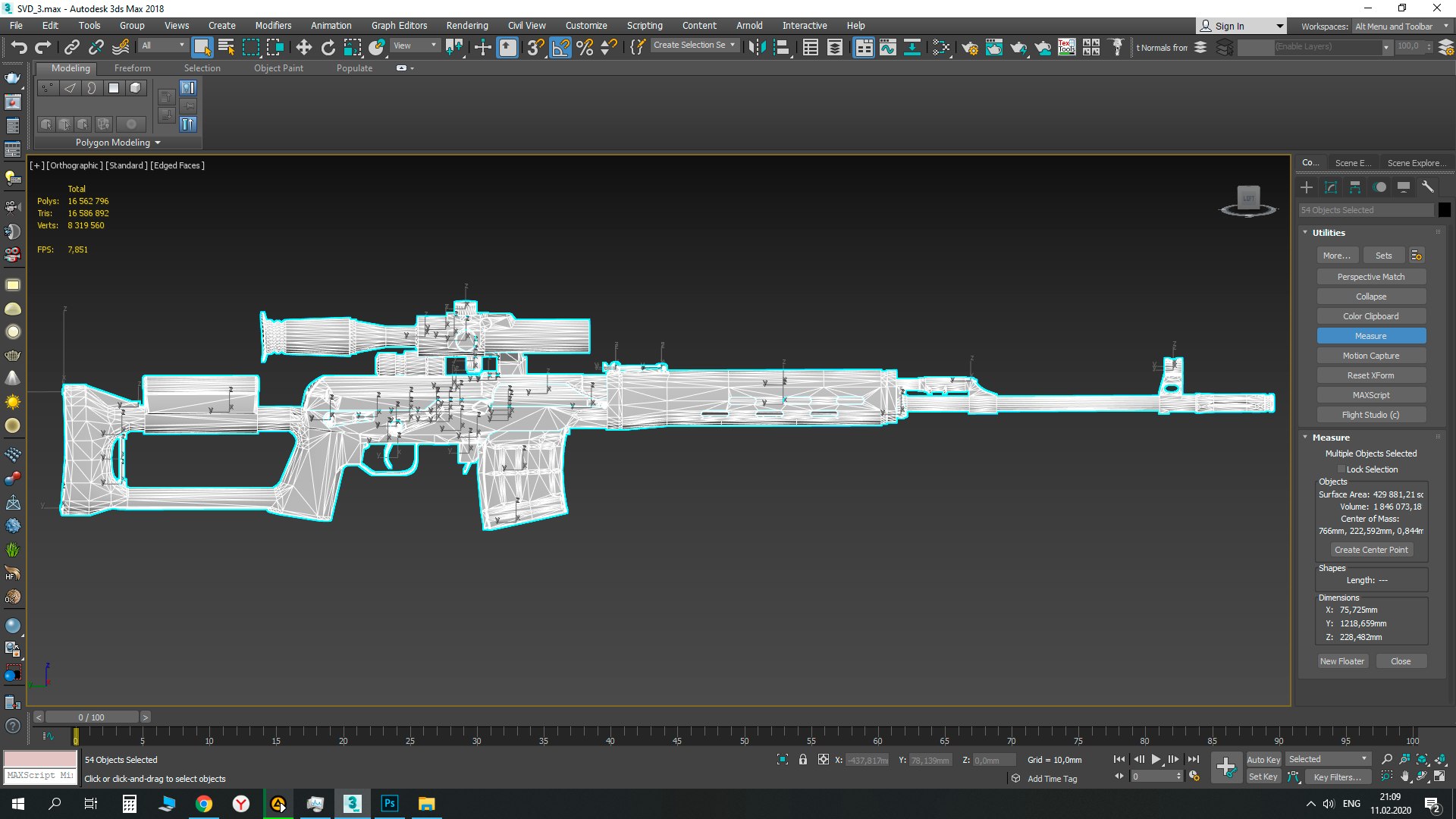Viewport: 1456px width, 819px height.
Task: Toggle the Angle Snap button
Action: [x=560, y=47]
